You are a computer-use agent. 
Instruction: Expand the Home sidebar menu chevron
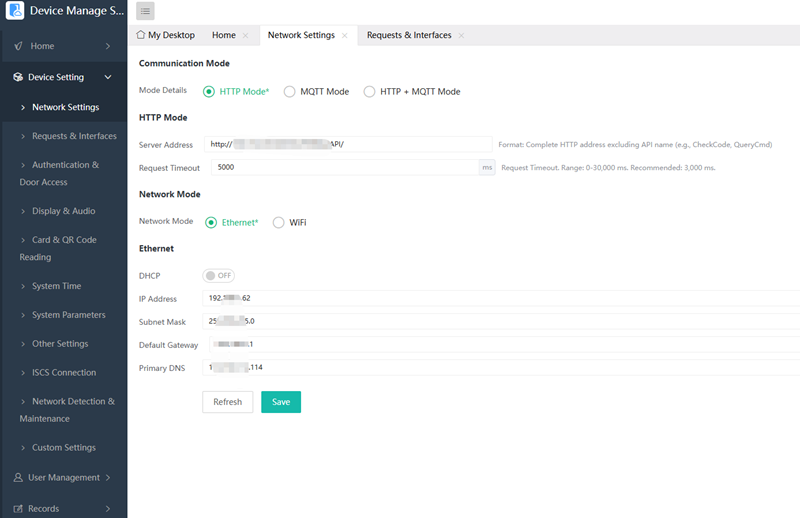108,46
